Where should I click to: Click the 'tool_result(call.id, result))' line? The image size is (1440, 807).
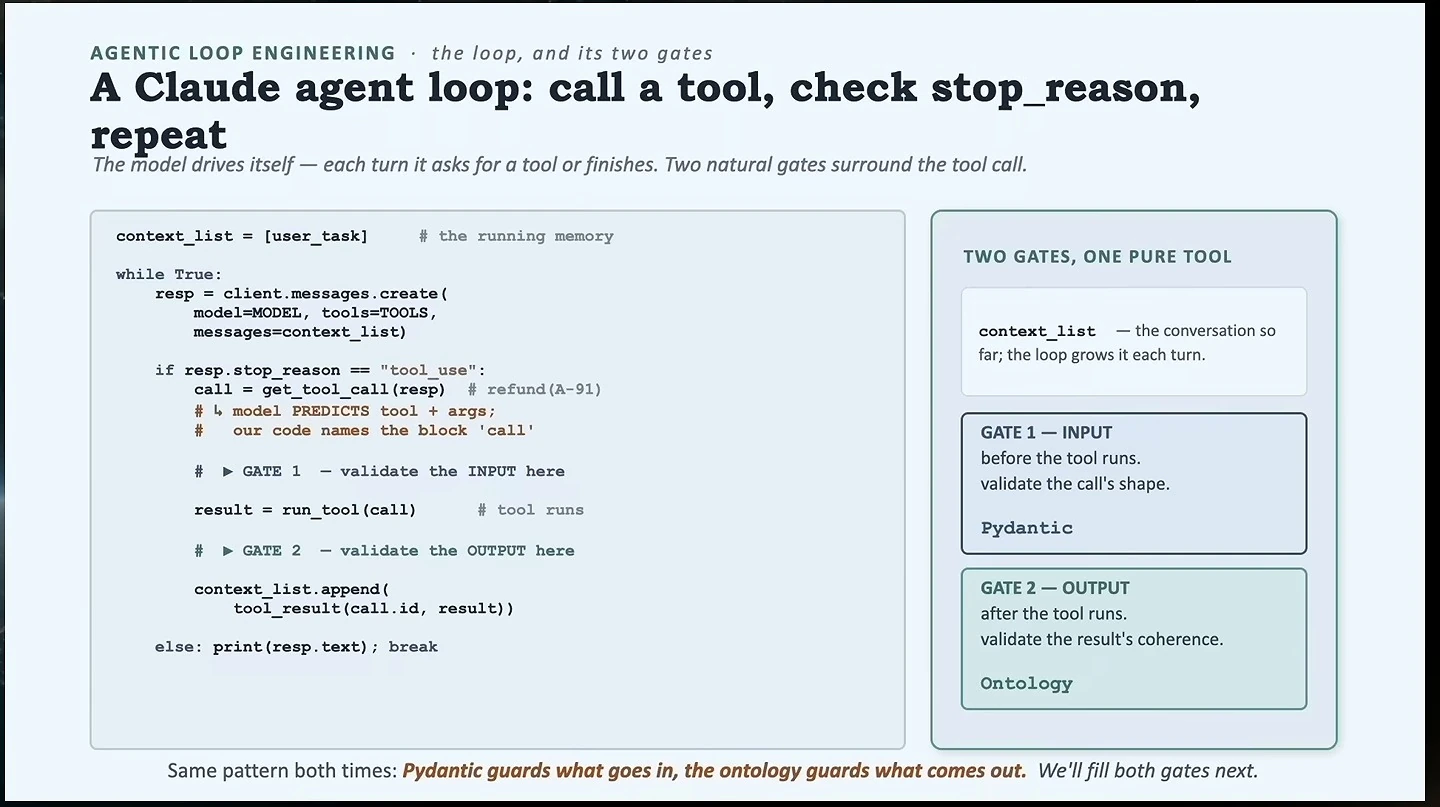pyautogui.click(x=373, y=609)
